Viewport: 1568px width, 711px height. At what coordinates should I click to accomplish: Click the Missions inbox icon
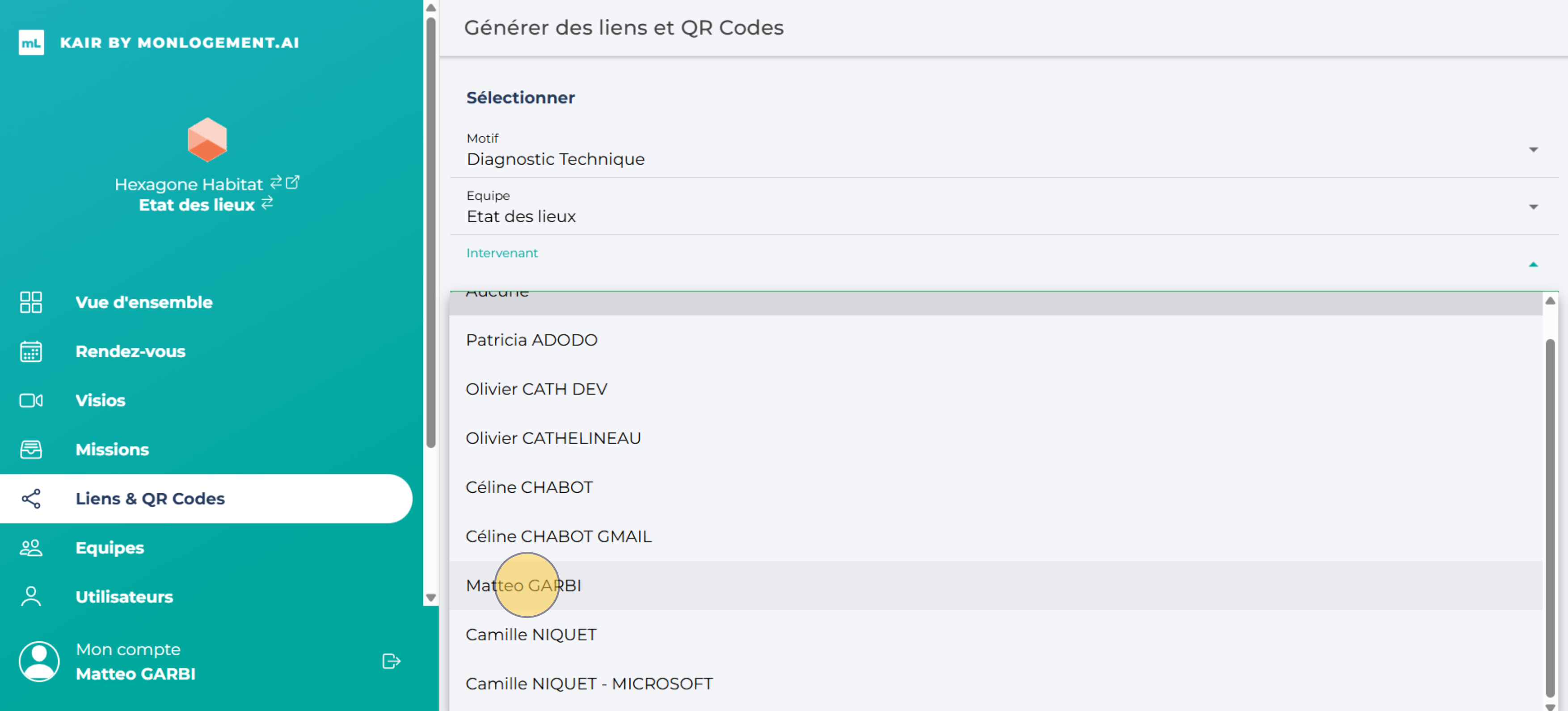(31, 449)
